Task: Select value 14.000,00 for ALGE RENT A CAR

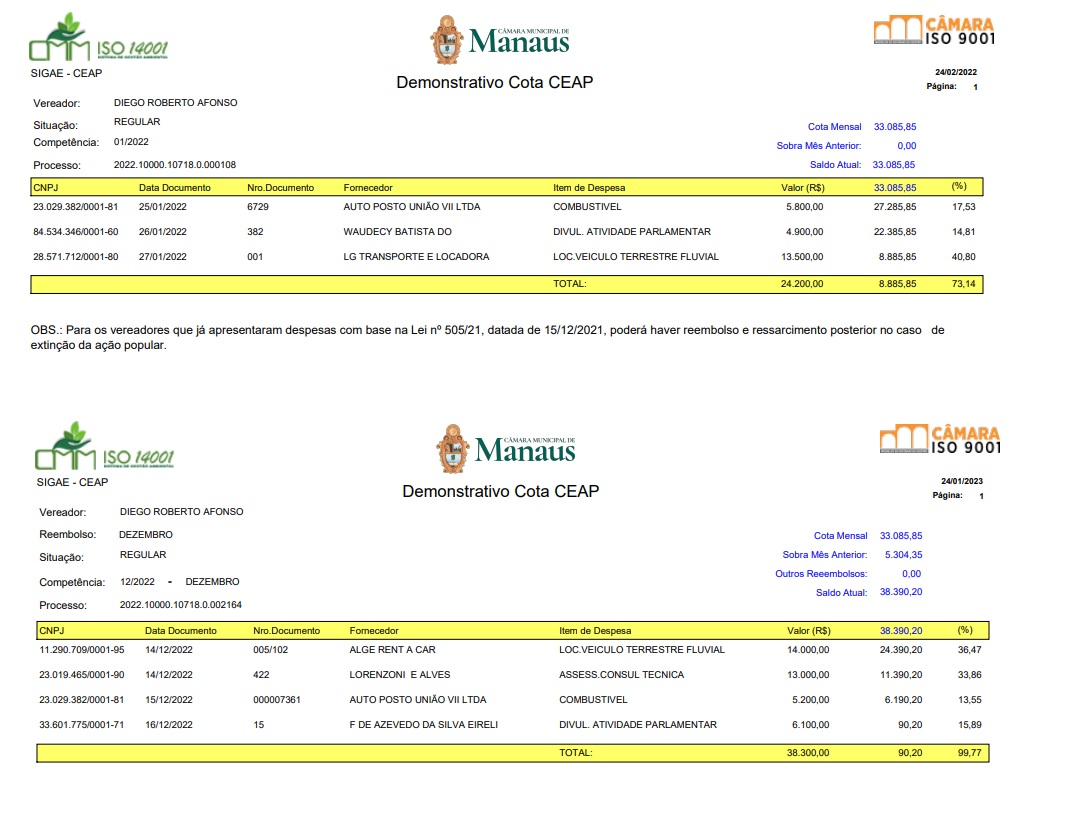Action: click(x=808, y=650)
